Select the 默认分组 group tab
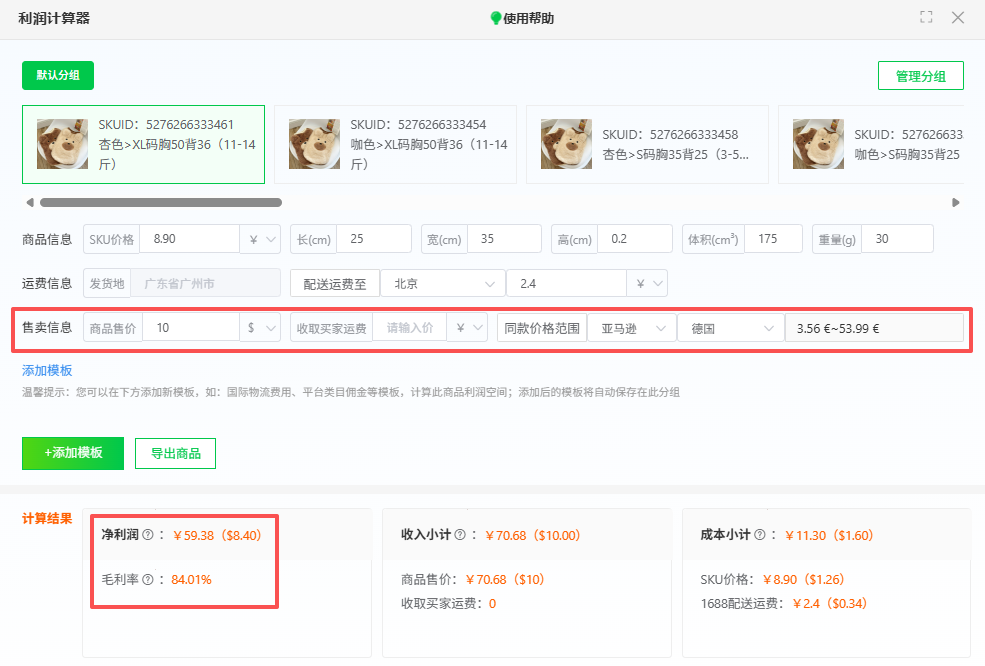Viewport: 985px width, 666px height. point(57,75)
